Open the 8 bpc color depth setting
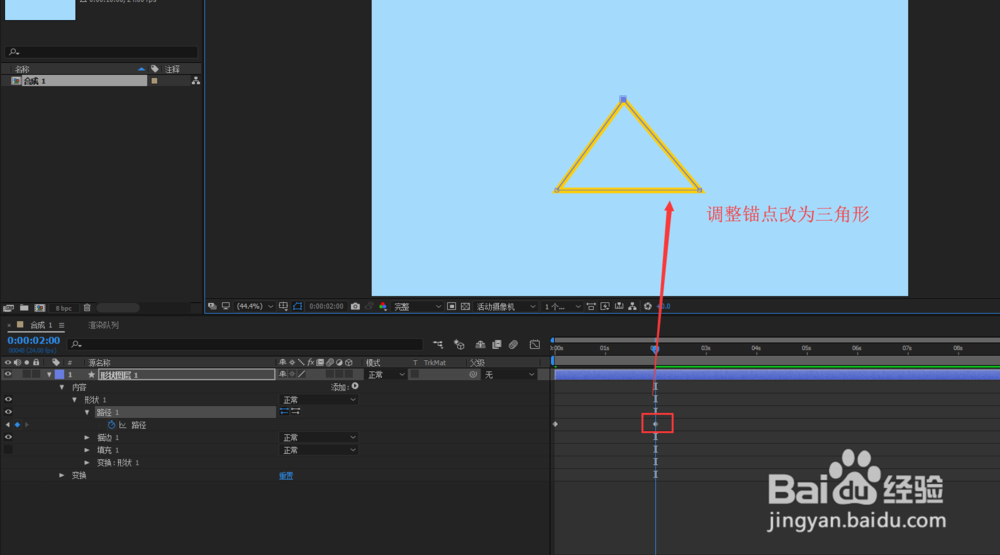Viewport: 1000px width, 555px height. pos(63,308)
